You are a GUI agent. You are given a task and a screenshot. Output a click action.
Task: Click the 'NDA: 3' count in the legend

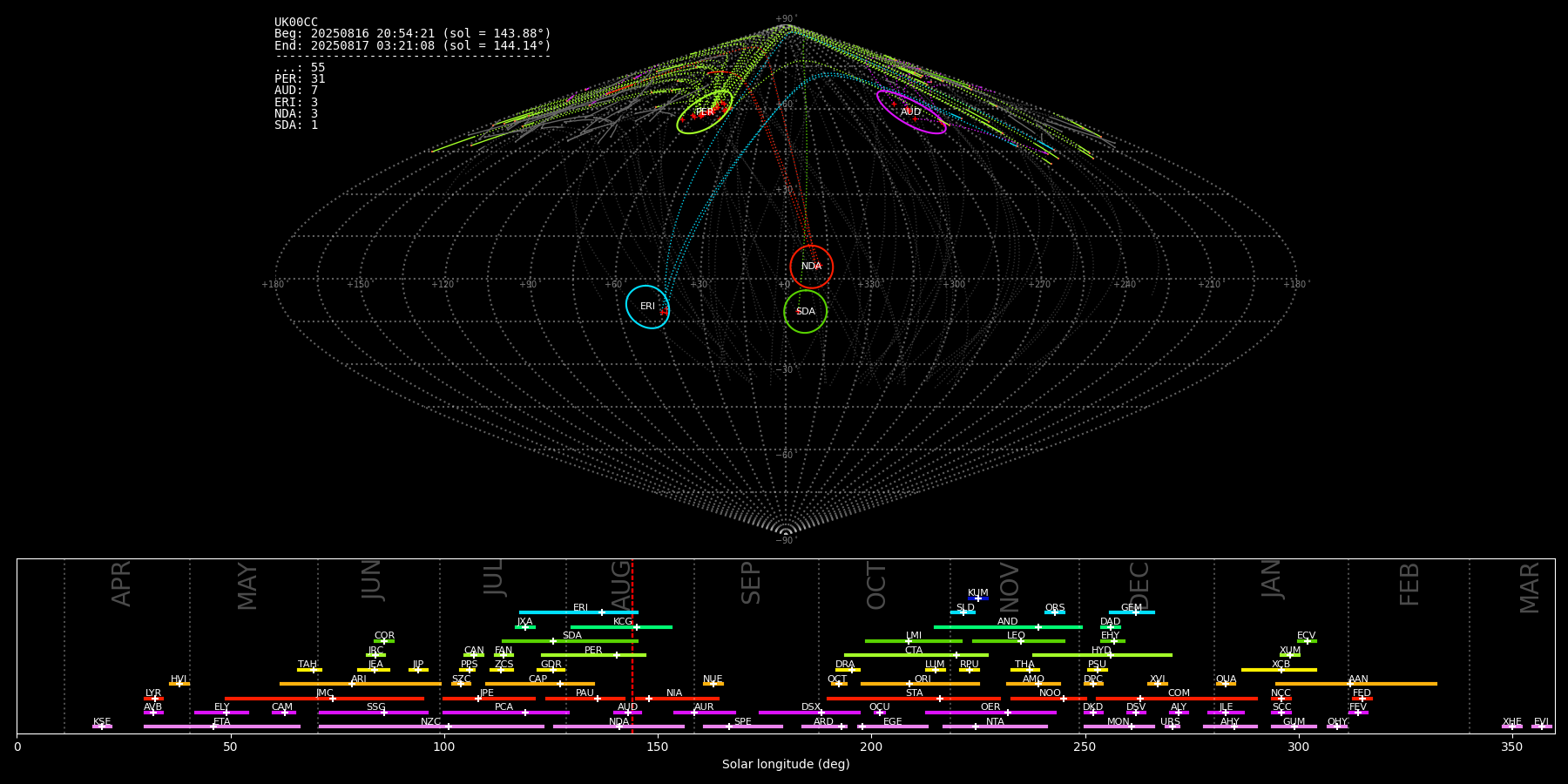[x=296, y=113]
